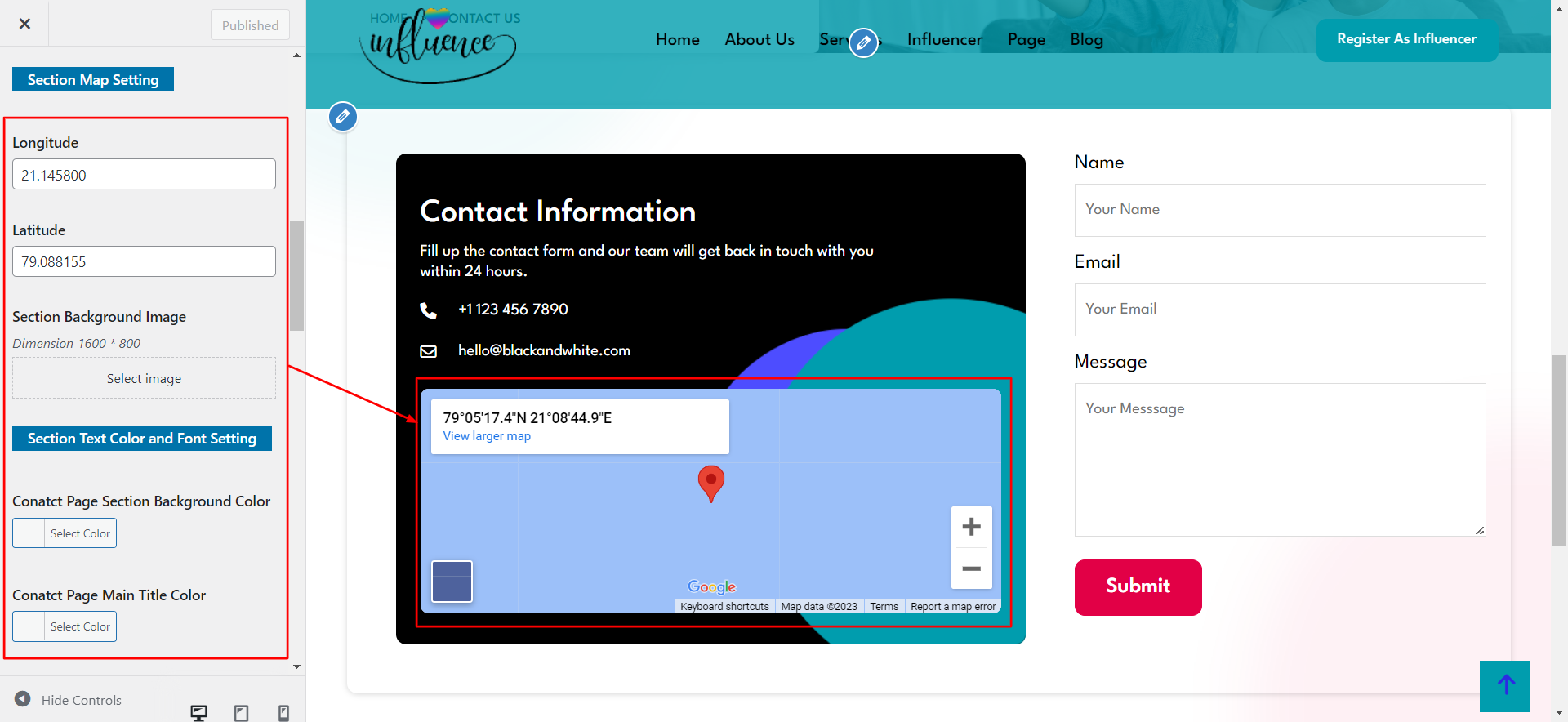Open Select Color for Section Background Color
The width and height of the screenshot is (1568, 722).
pos(65,533)
